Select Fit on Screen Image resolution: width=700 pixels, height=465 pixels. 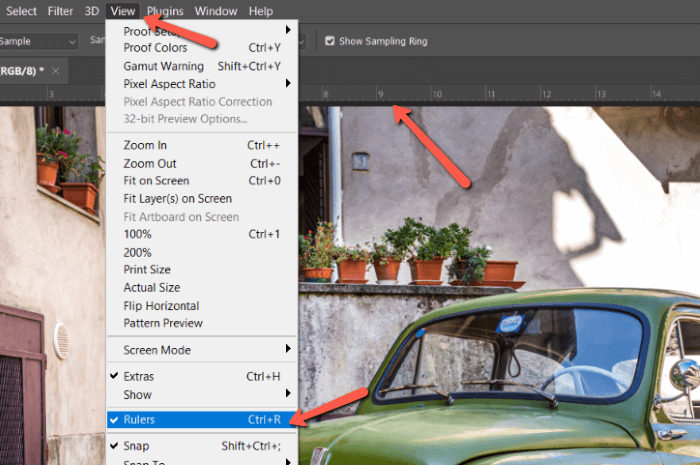point(154,181)
